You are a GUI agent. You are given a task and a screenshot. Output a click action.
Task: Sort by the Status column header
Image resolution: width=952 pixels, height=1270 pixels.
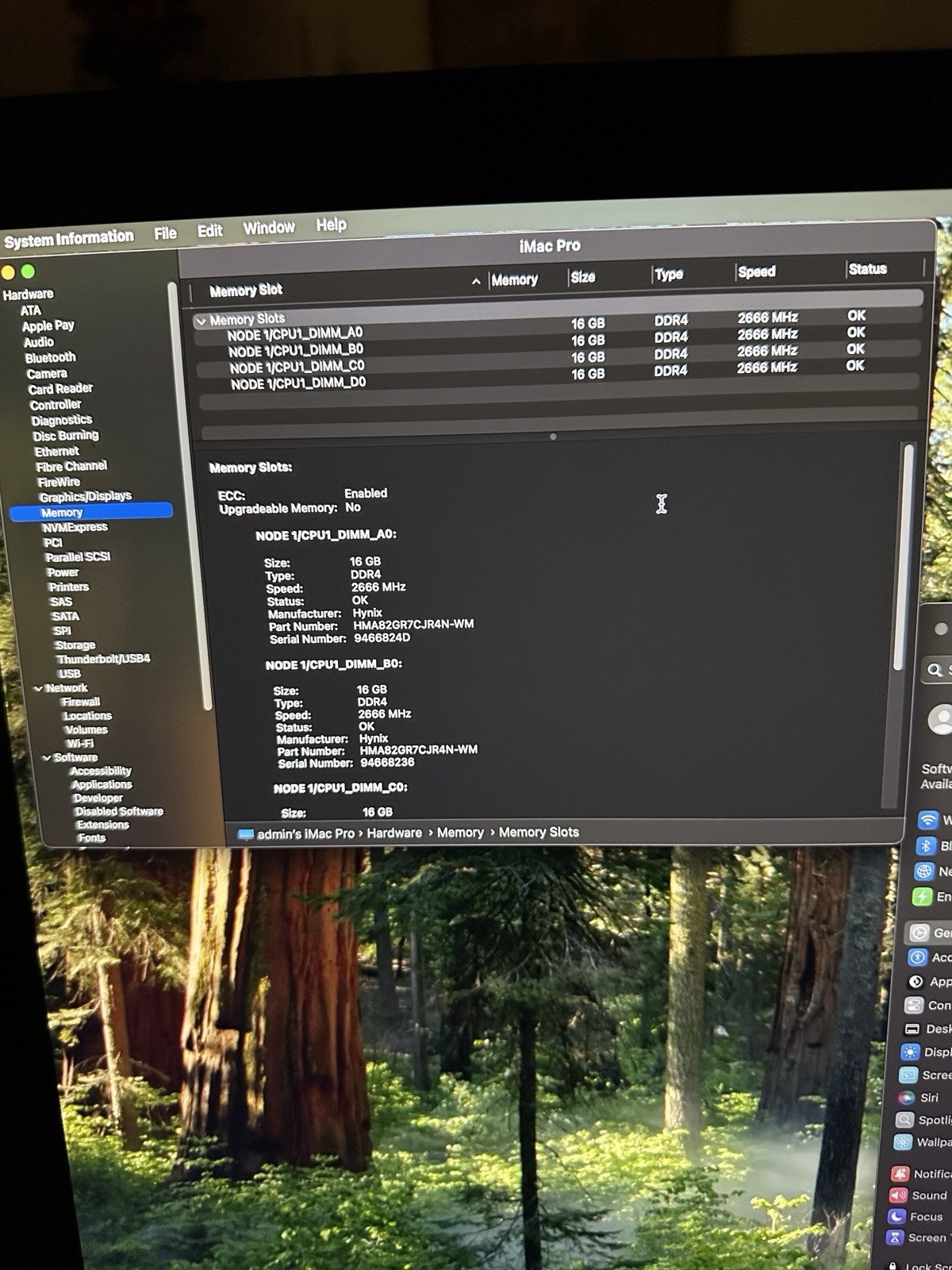867,269
